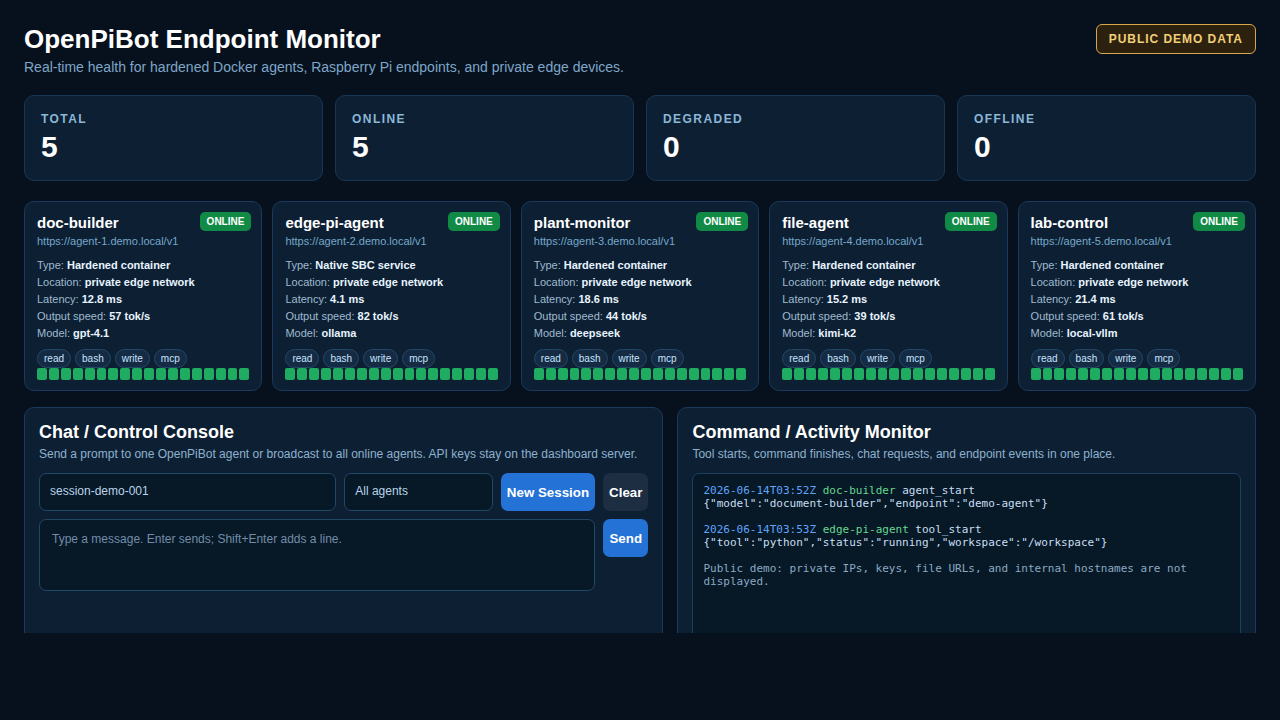Click edge-pi-agent's ONLINE status badge
Image resolution: width=1280 pixels, height=720 pixels.
[474, 221]
